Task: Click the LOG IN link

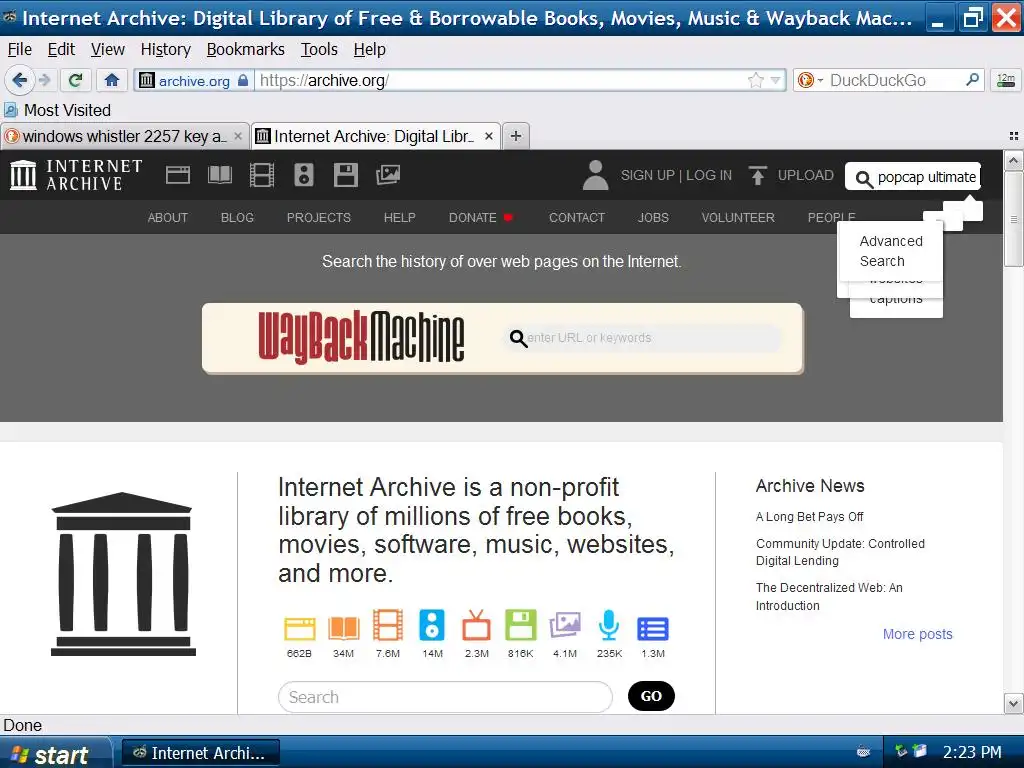Action: (x=709, y=175)
